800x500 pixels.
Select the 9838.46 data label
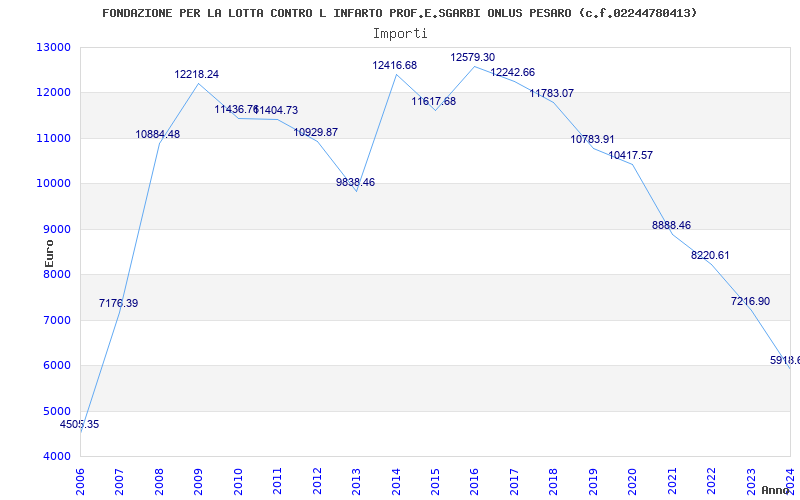tap(355, 183)
